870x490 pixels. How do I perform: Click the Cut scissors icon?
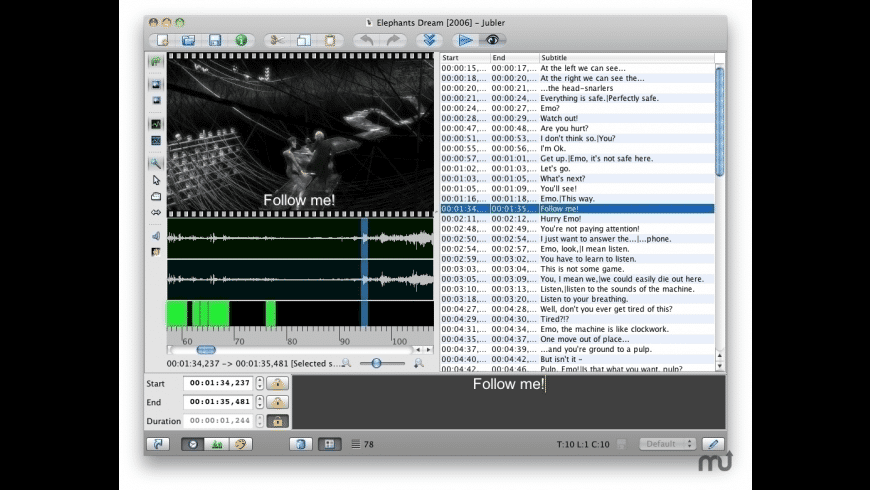tap(275, 40)
